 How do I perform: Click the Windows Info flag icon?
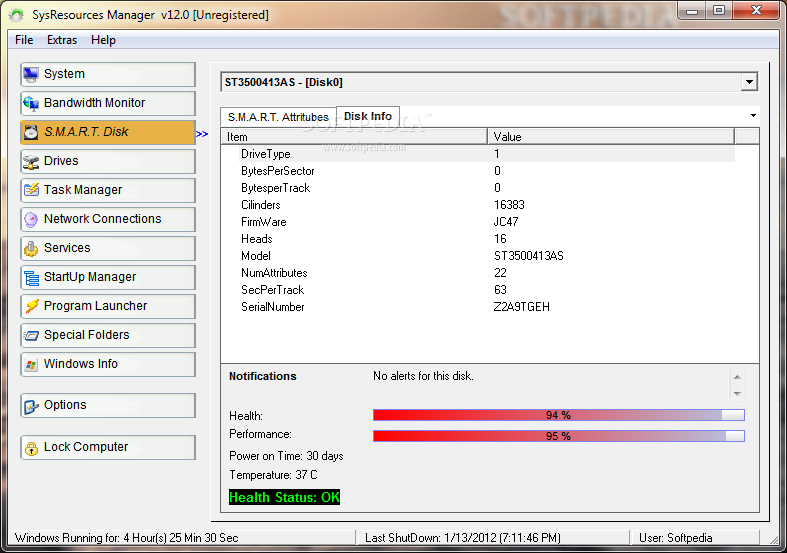pos(31,364)
